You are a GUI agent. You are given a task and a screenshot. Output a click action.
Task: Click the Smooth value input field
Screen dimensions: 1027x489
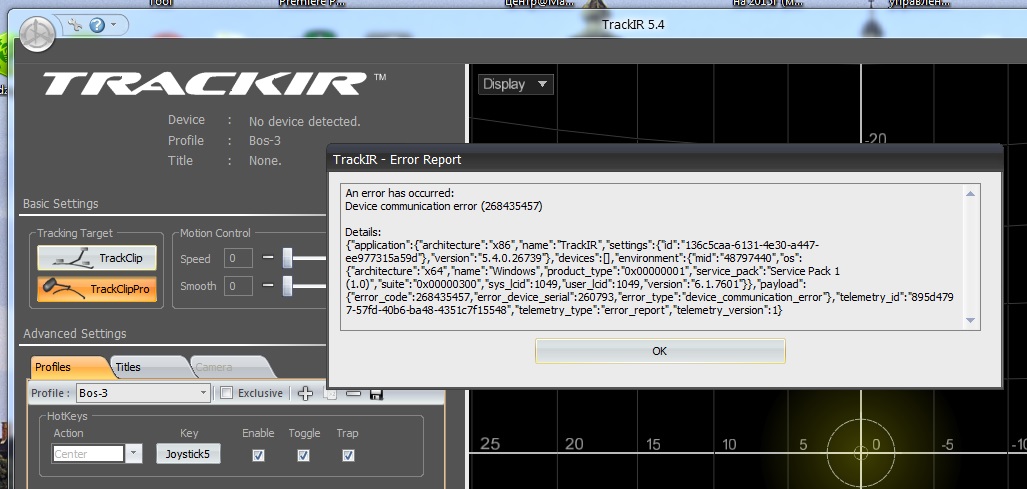point(238,286)
